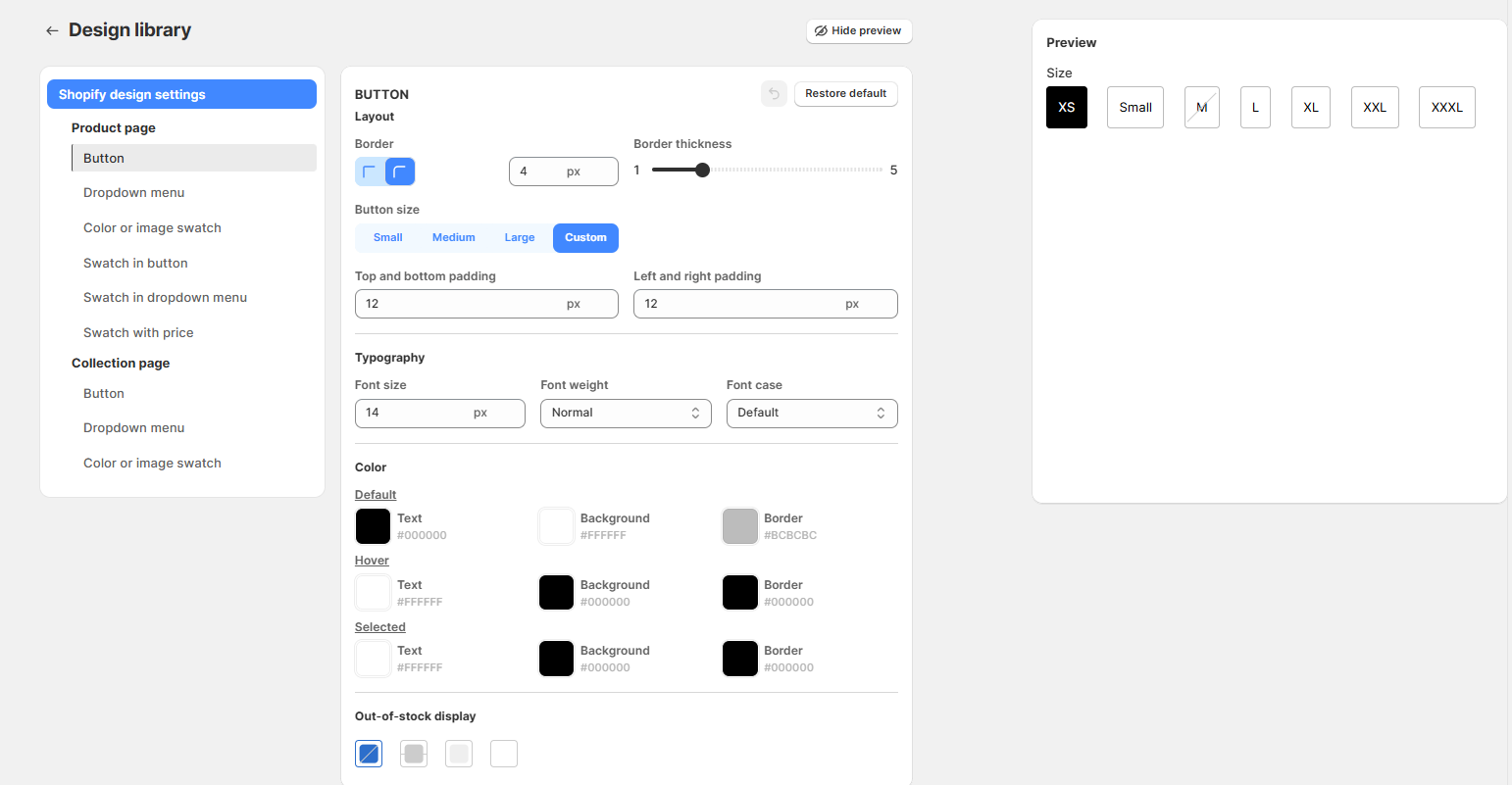
Task: Choose the horizontal-line out-of-stock display style
Action: (x=414, y=754)
